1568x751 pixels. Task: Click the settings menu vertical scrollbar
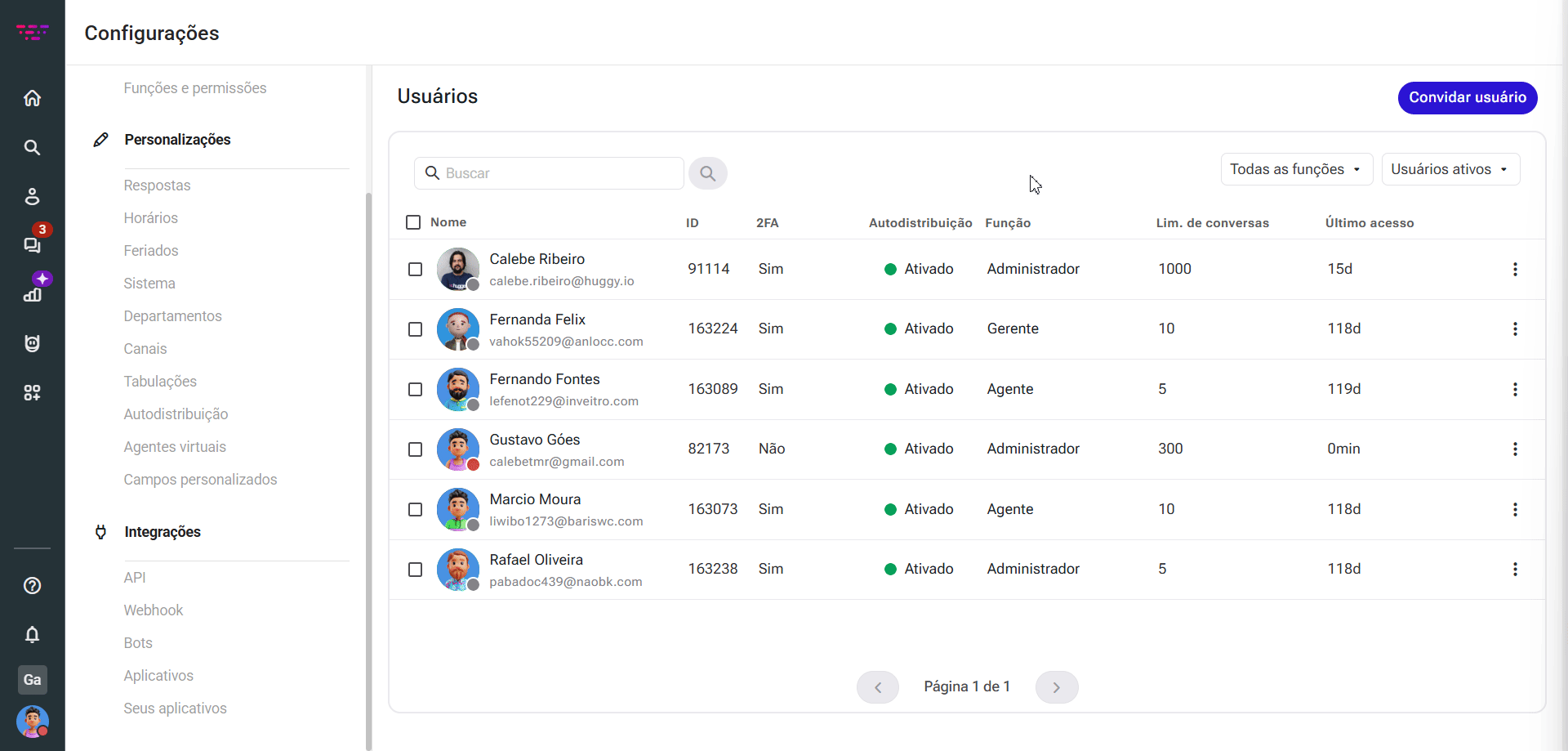368,470
